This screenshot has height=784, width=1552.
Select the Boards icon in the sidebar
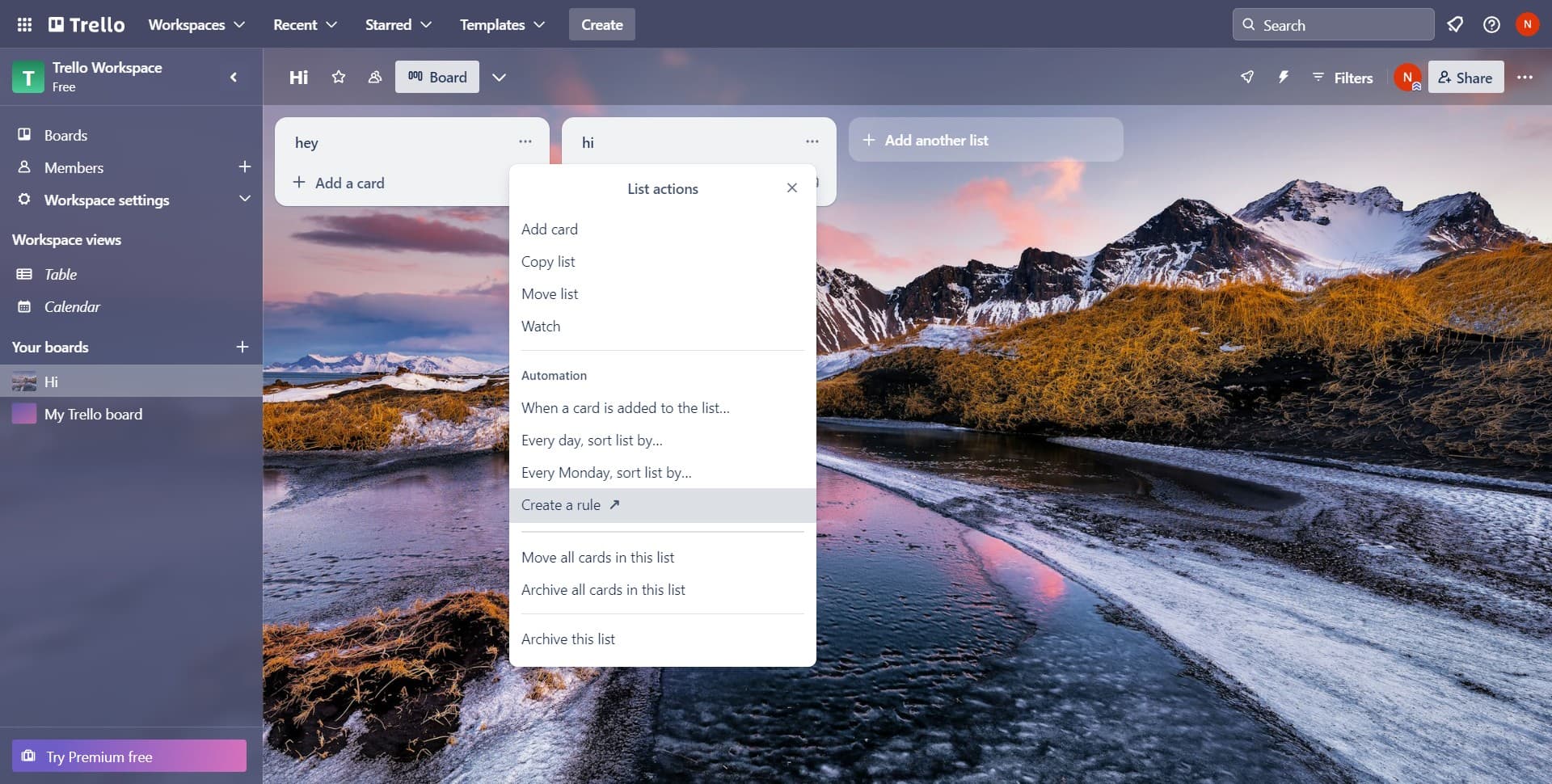point(24,135)
